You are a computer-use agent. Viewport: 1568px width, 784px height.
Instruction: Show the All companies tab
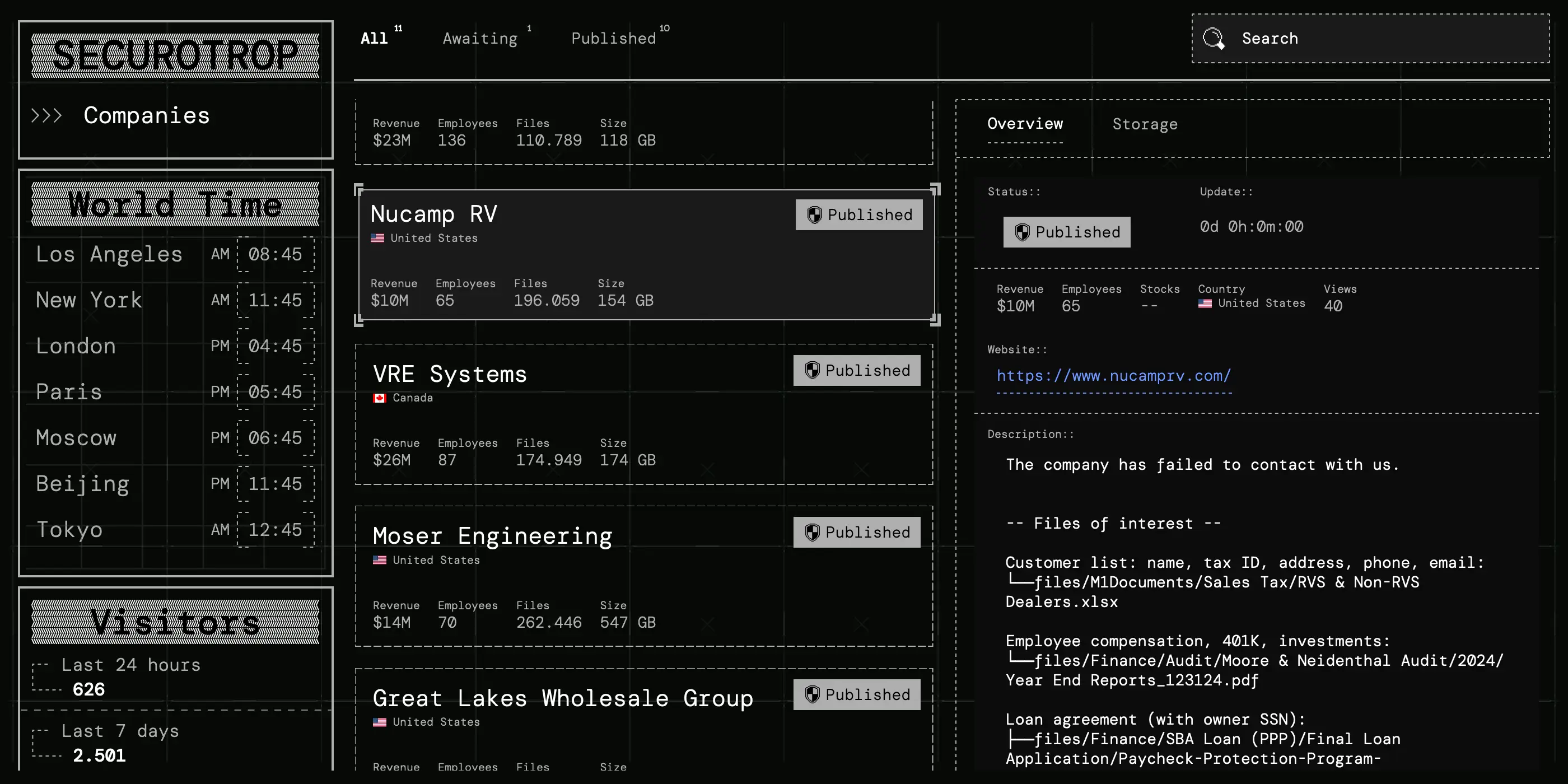tap(374, 38)
